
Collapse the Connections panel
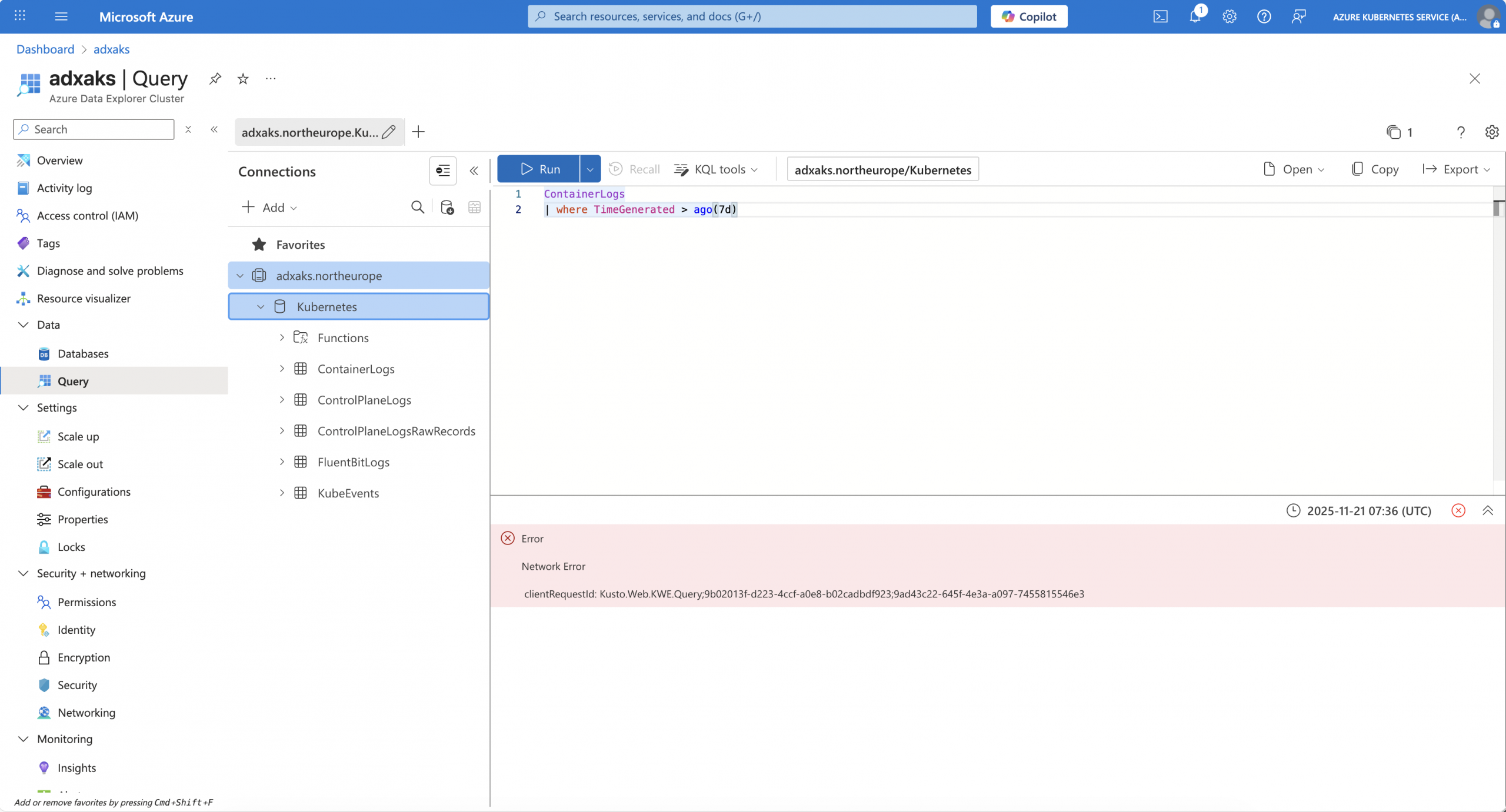coord(474,171)
